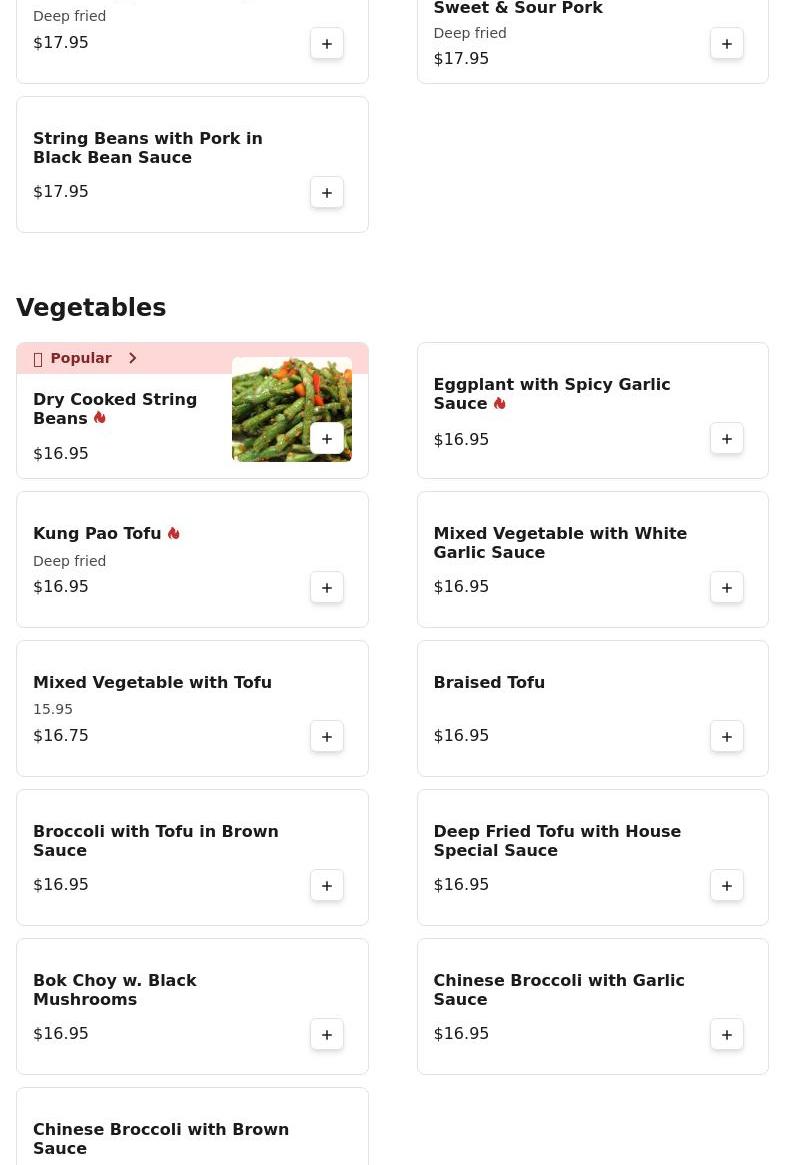This screenshot has height=1165, width=785.
Task: Add Bok Choy w. Black Mushrooms
Action: pos(327,1034)
